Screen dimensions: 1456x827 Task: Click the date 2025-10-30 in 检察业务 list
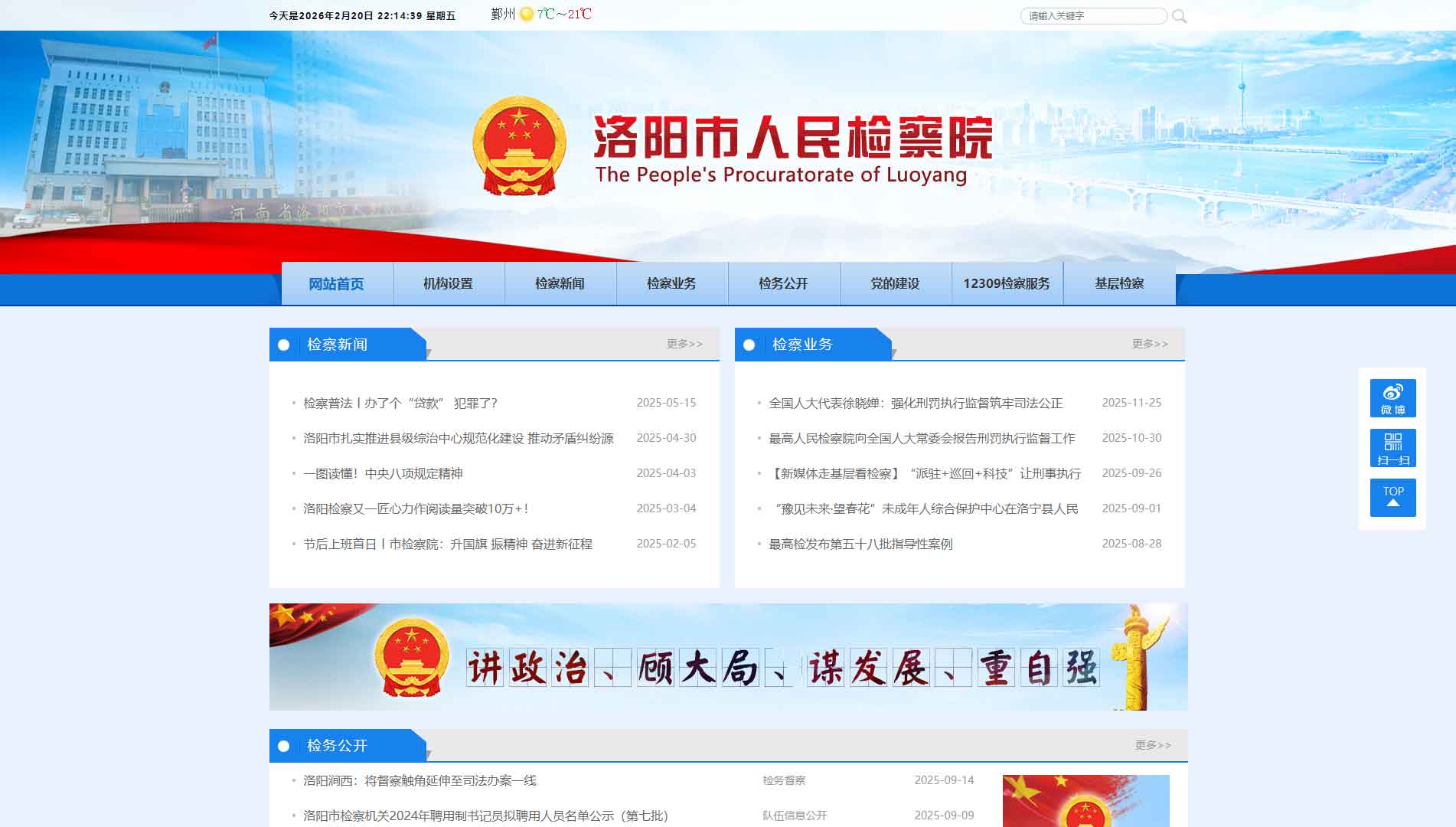(1131, 438)
